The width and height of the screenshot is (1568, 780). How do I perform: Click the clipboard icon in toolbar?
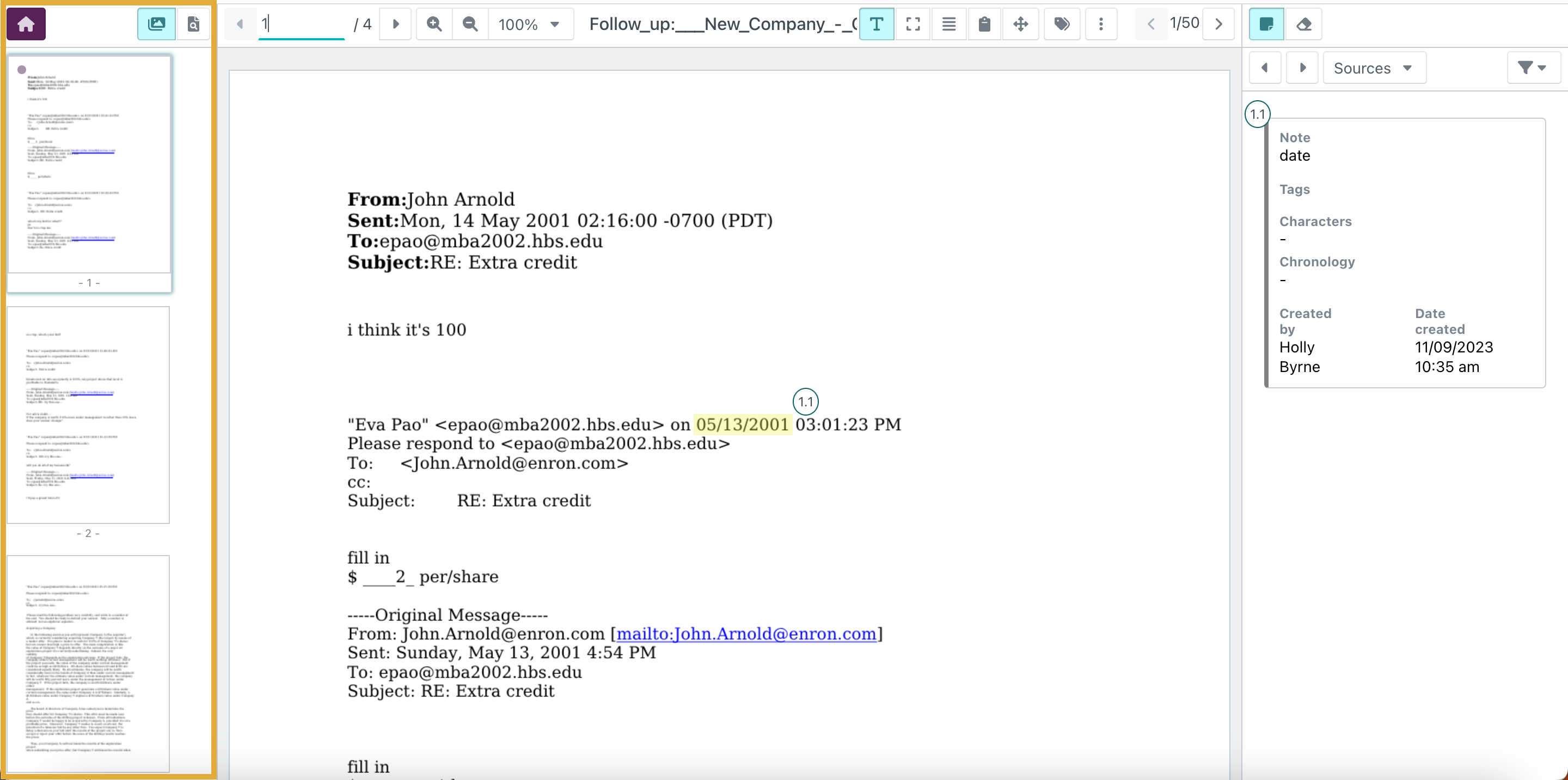(x=984, y=25)
